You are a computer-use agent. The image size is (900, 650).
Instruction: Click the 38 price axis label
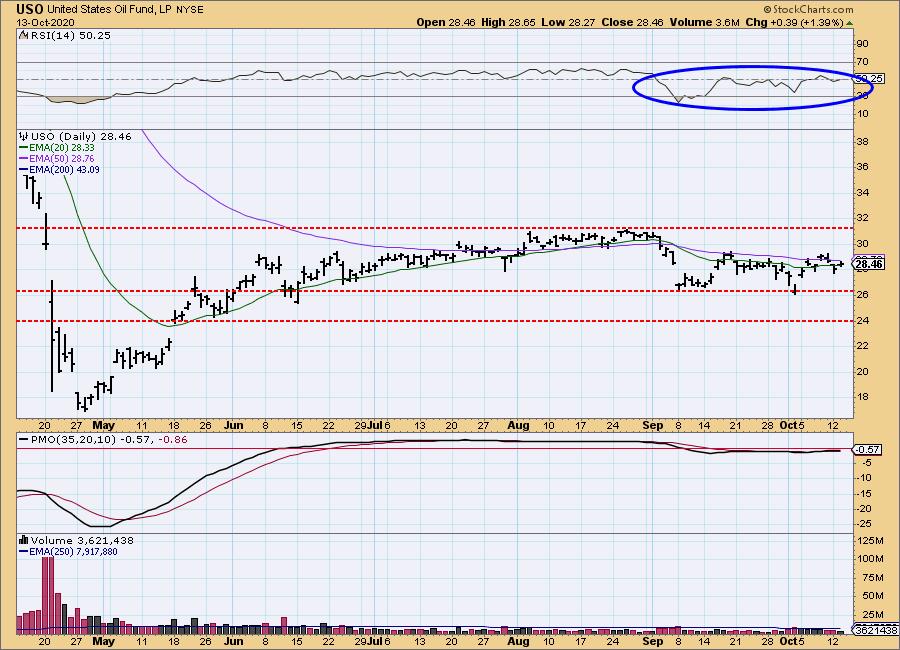click(862, 142)
